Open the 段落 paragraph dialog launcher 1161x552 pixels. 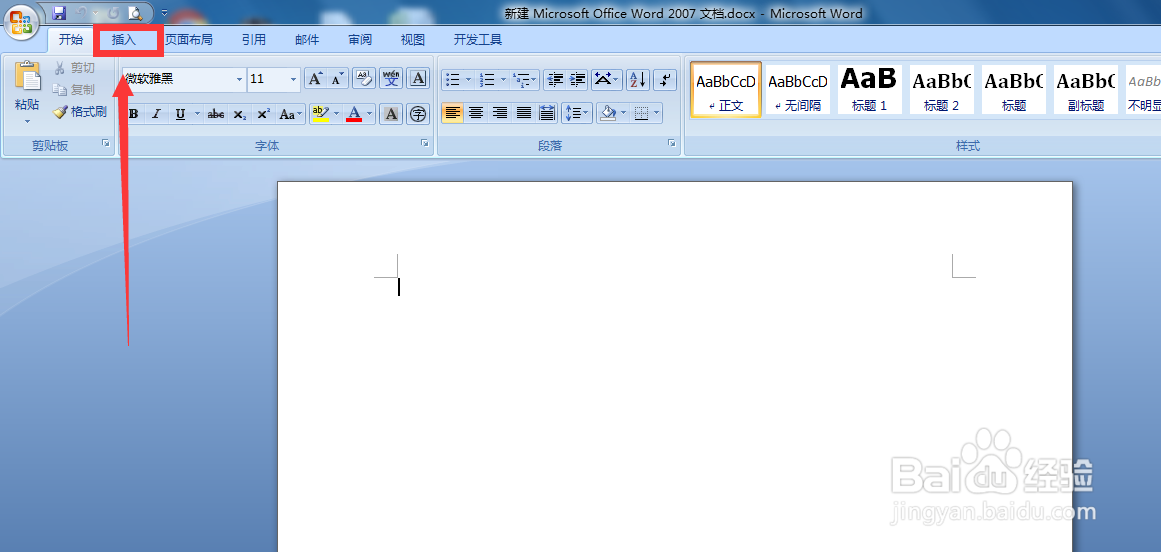672,144
